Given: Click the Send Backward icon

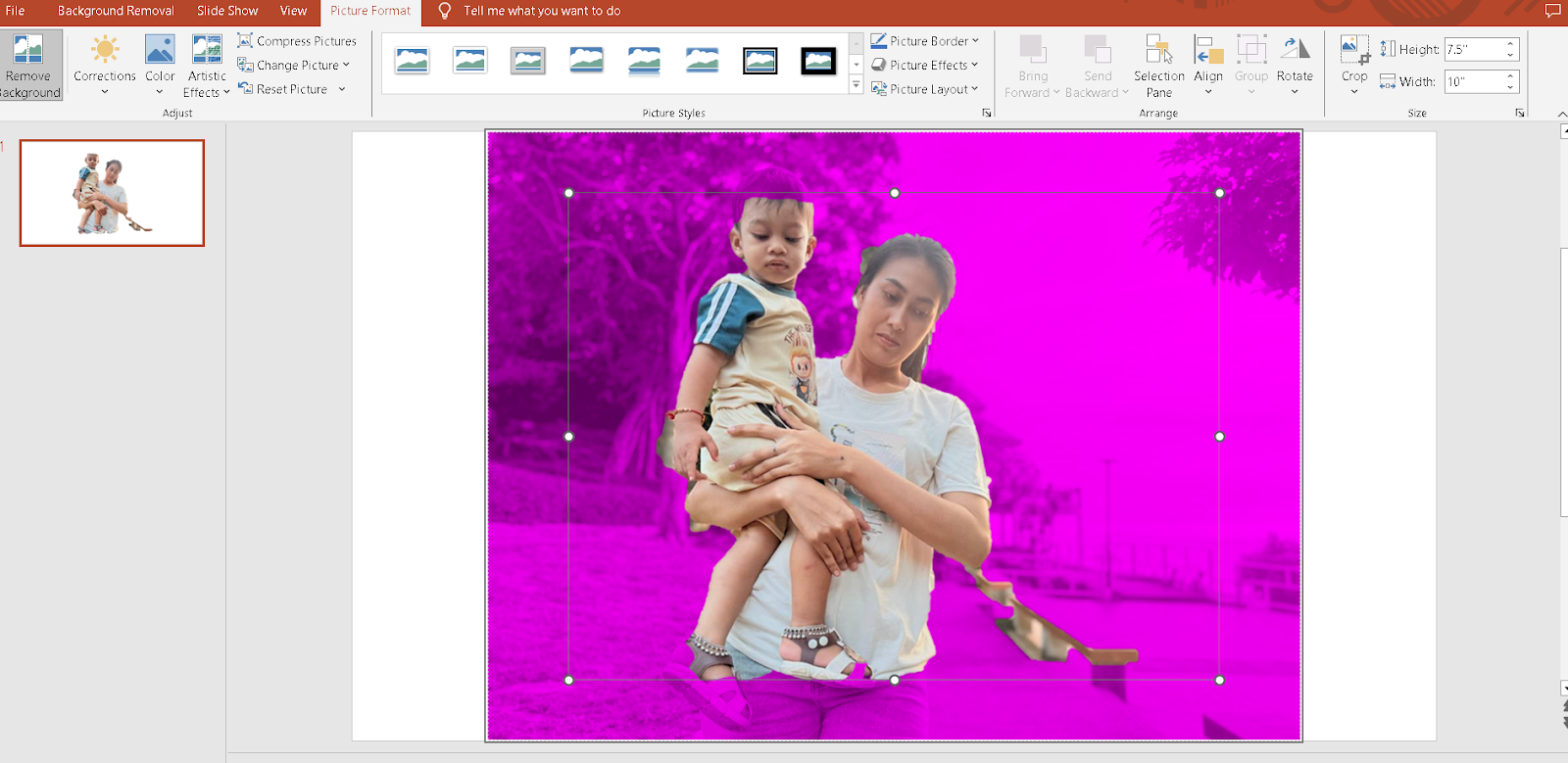Looking at the screenshot, I should tap(1097, 49).
